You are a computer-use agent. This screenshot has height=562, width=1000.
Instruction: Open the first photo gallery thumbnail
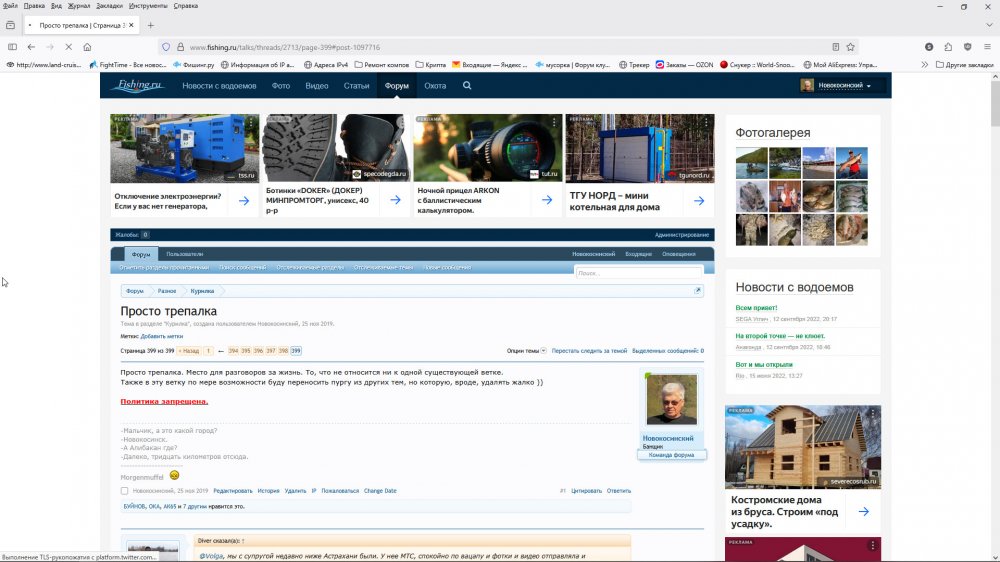(751, 163)
